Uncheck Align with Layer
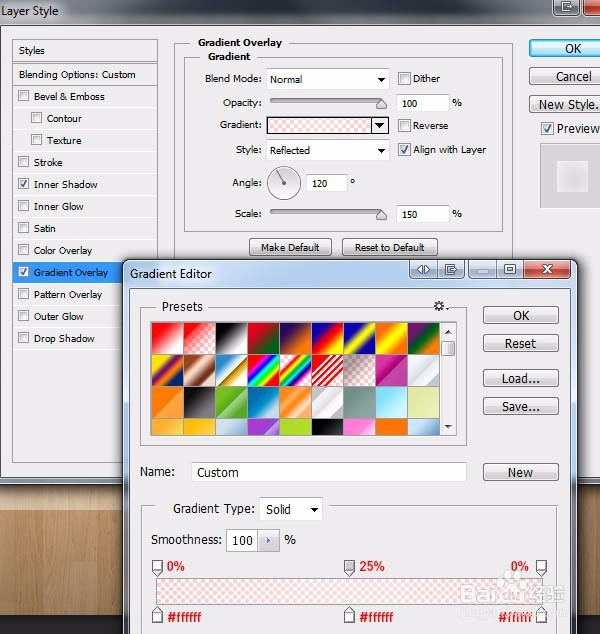Image resolution: width=600 pixels, height=634 pixels. coord(404,149)
